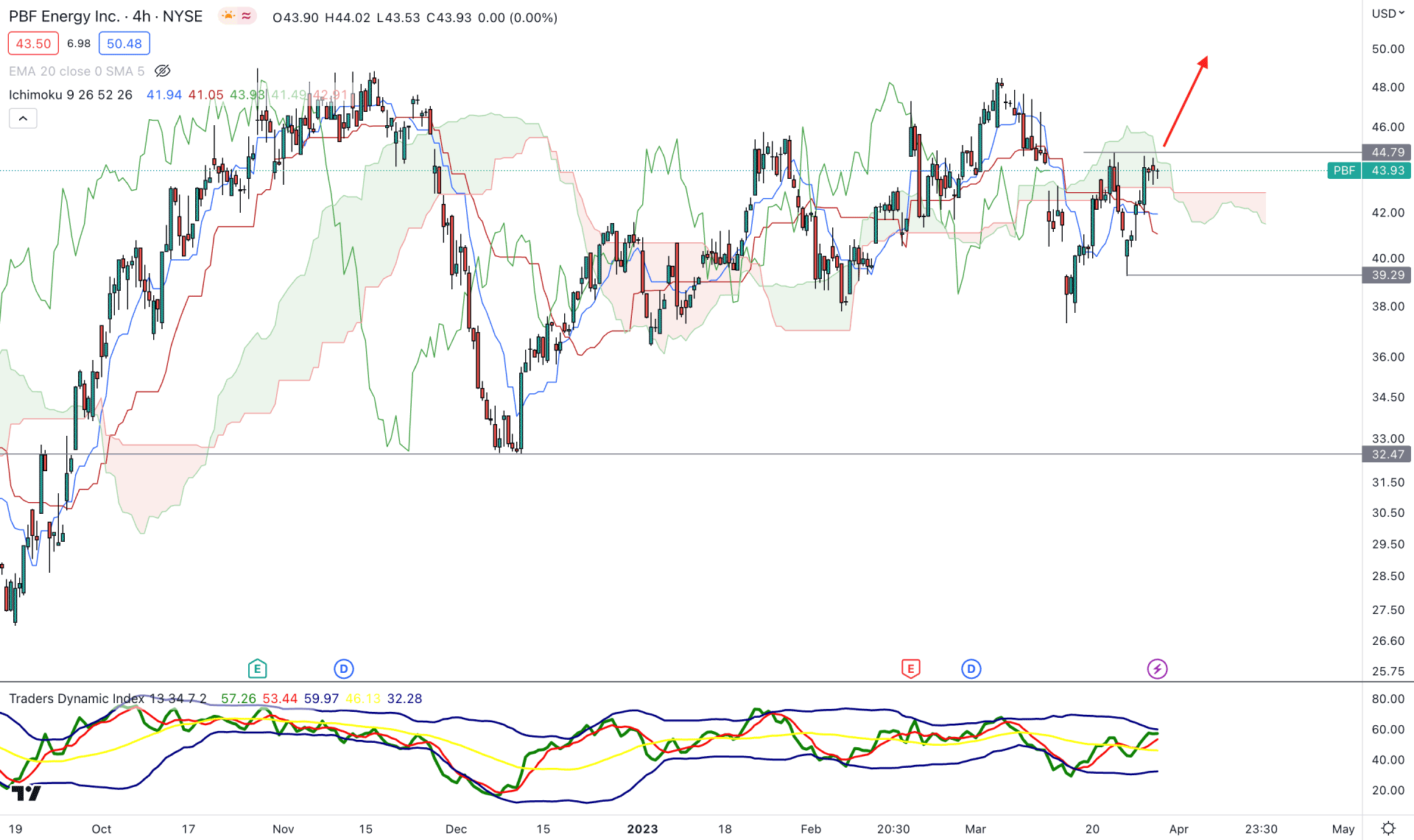Click the 2023 label on time axis
The height and width of the screenshot is (840, 1414).
pos(642,828)
